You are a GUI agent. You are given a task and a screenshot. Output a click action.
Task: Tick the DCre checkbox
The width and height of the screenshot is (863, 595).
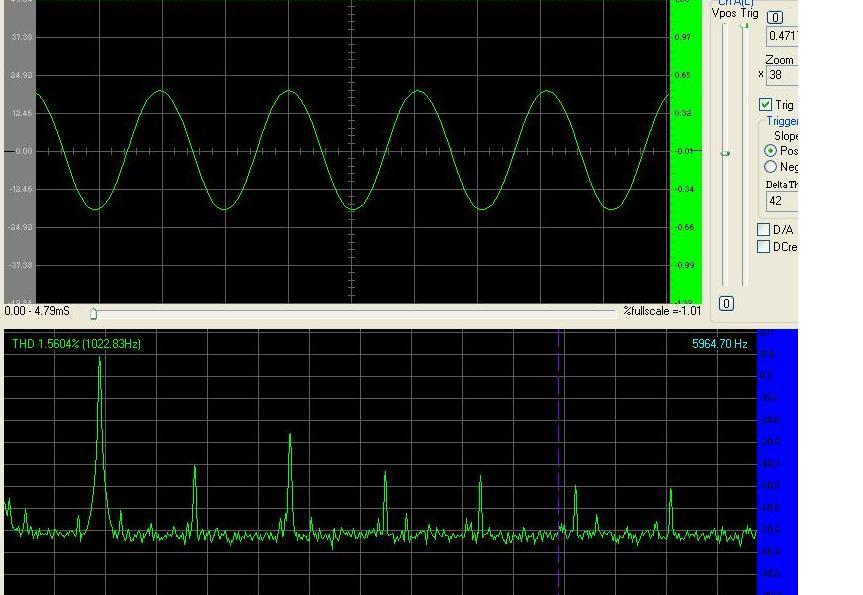point(763,247)
